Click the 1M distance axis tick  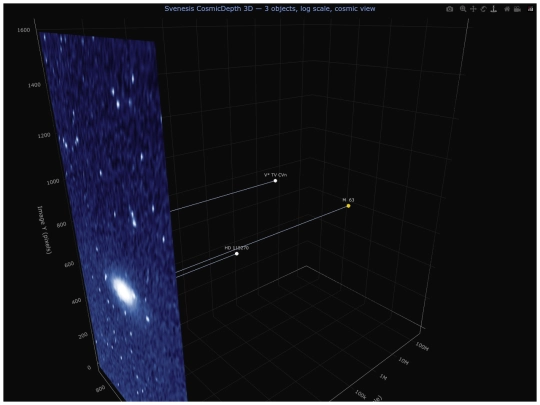(x=384, y=377)
